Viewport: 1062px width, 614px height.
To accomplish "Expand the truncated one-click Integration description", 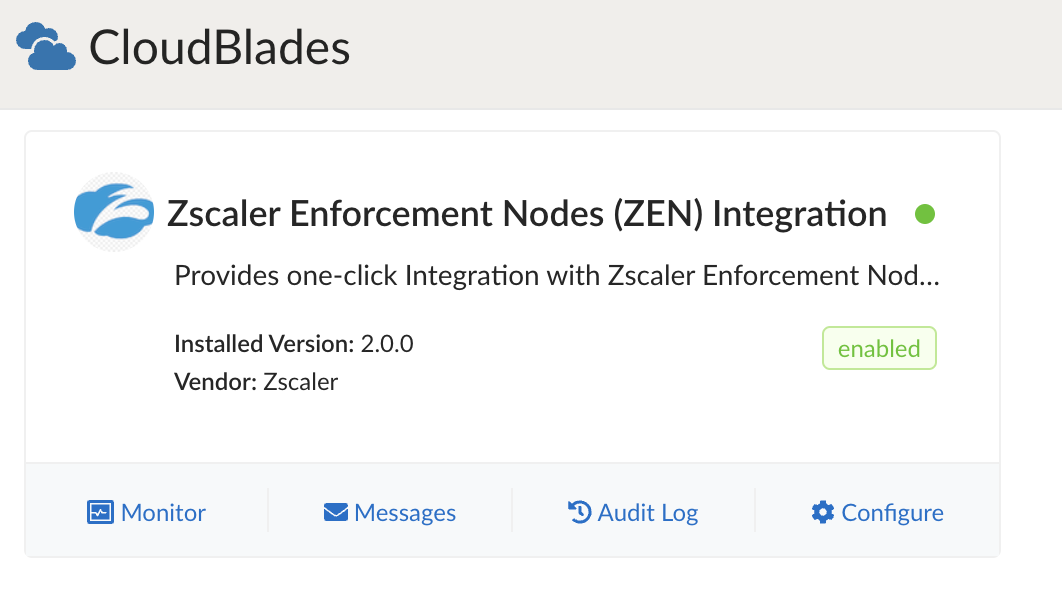I will 556,276.
